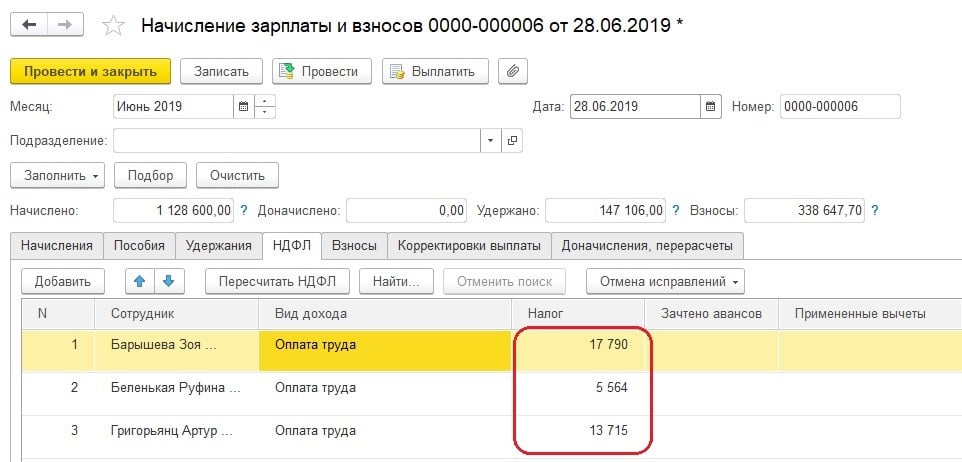
Task: Click Оплата труда cell for Беленькая
Action: [385, 393]
